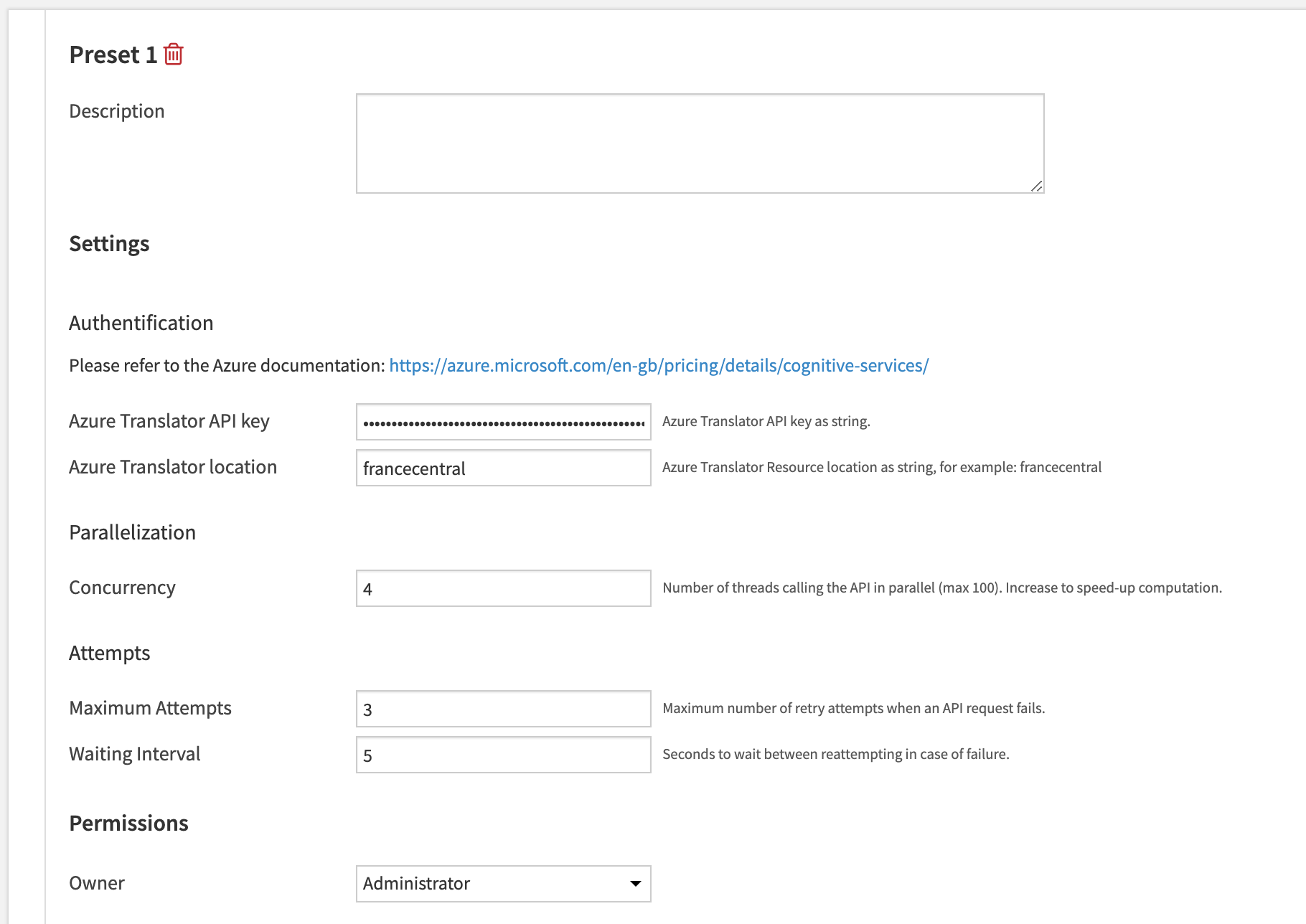Click the Azure Translator API key label

click(169, 421)
